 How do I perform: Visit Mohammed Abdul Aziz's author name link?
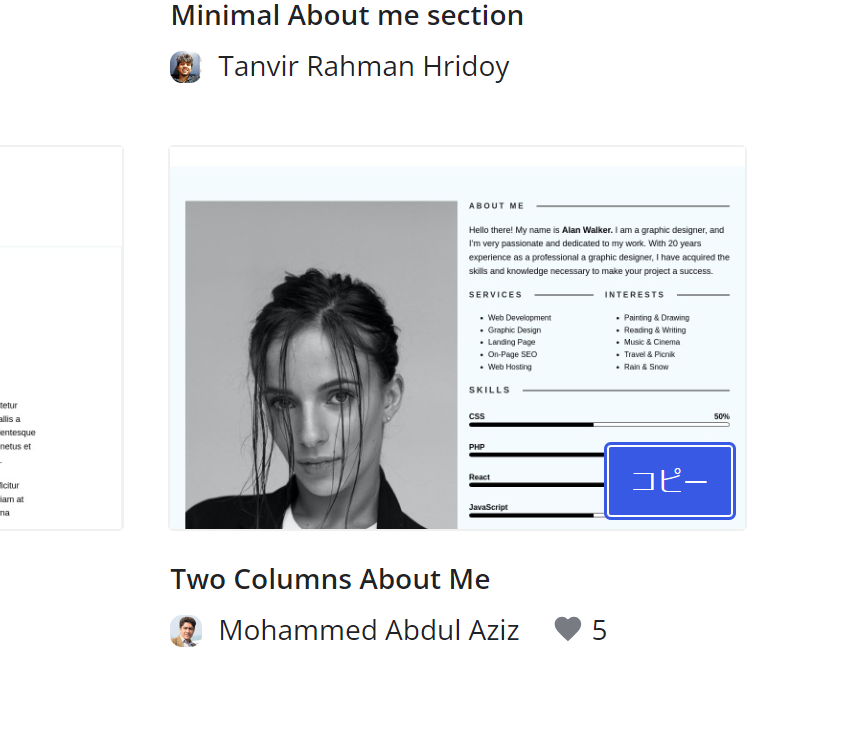[369, 631]
